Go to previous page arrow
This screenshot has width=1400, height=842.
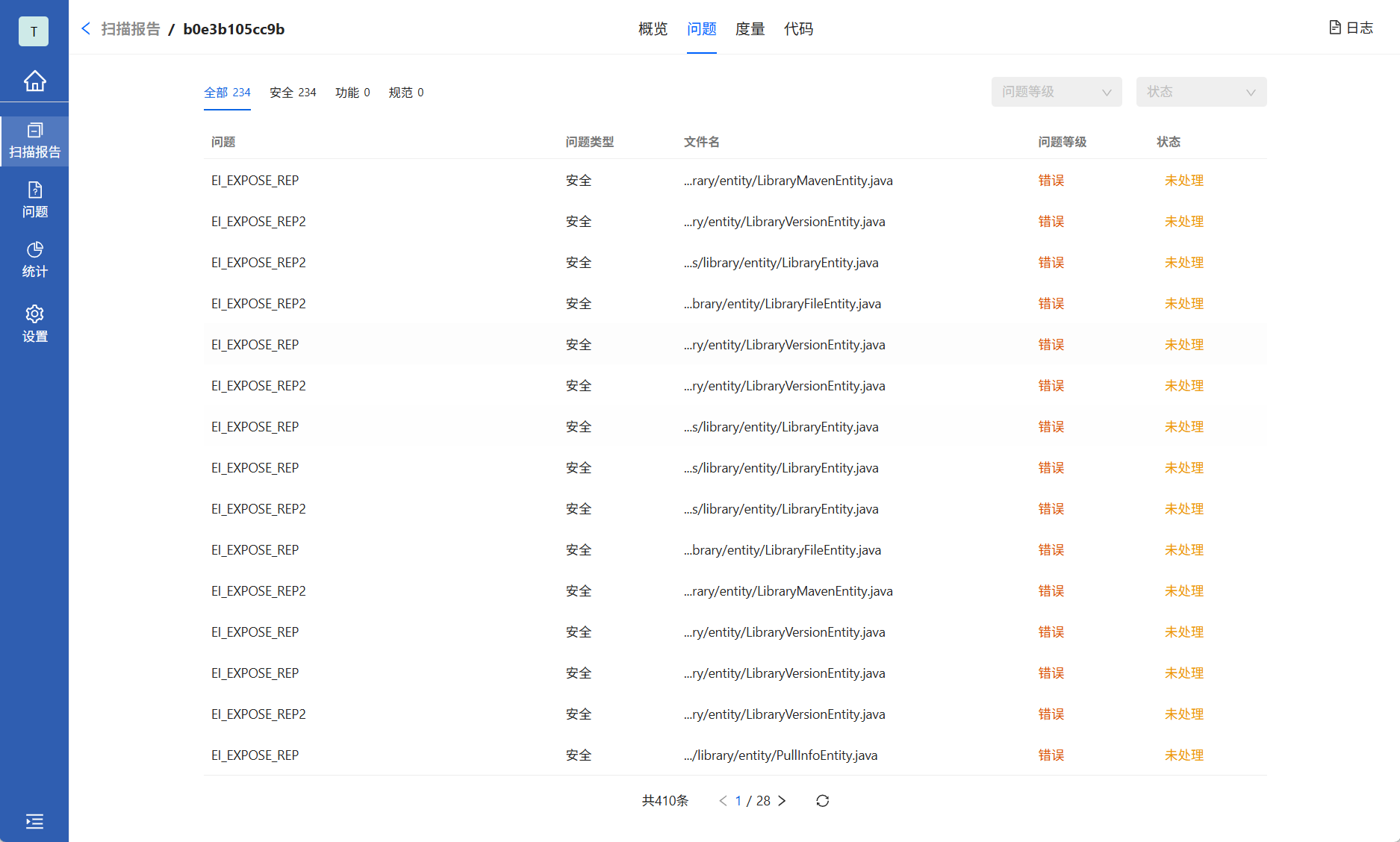click(723, 801)
